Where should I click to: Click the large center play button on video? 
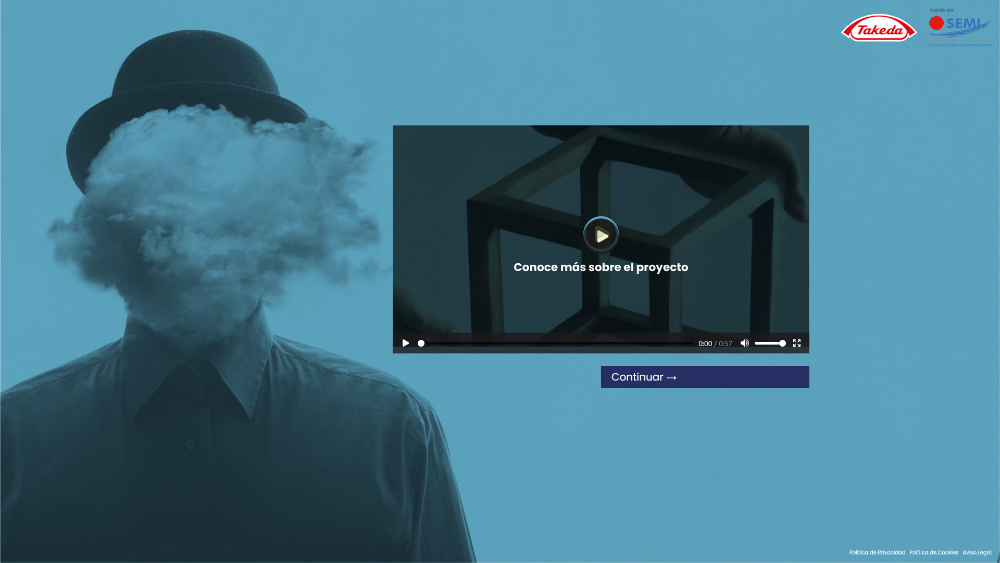pyautogui.click(x=601, y=235)
